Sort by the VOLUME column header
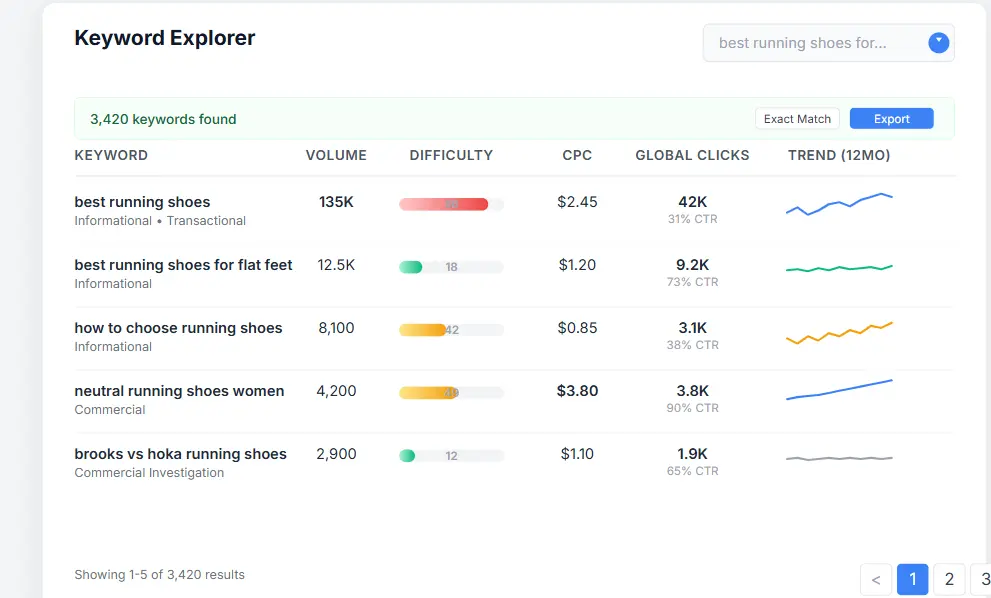 pos(336,156)
